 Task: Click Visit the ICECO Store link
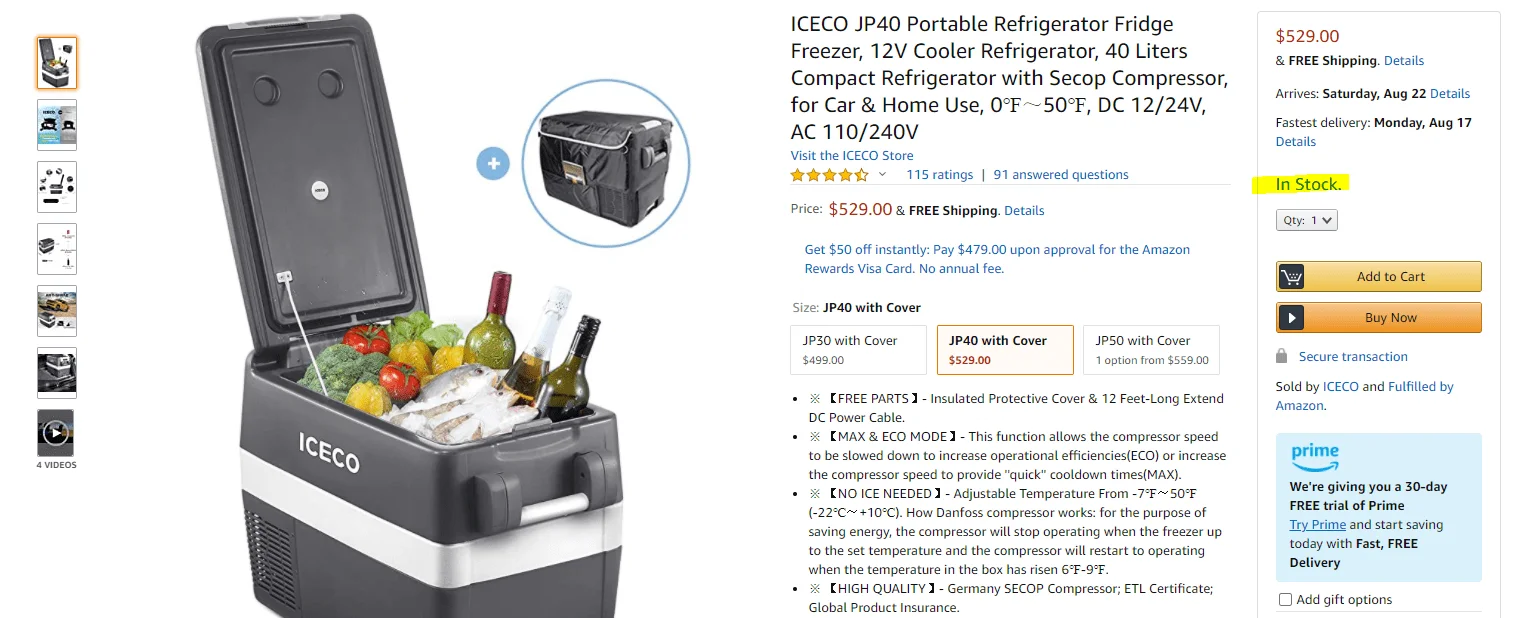click(852, 156)
